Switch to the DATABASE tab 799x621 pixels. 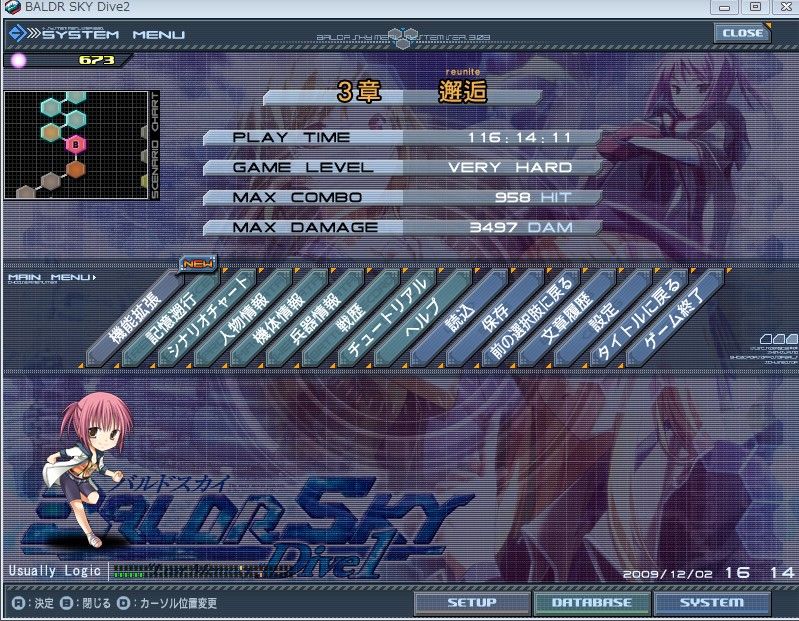(592, 603)
